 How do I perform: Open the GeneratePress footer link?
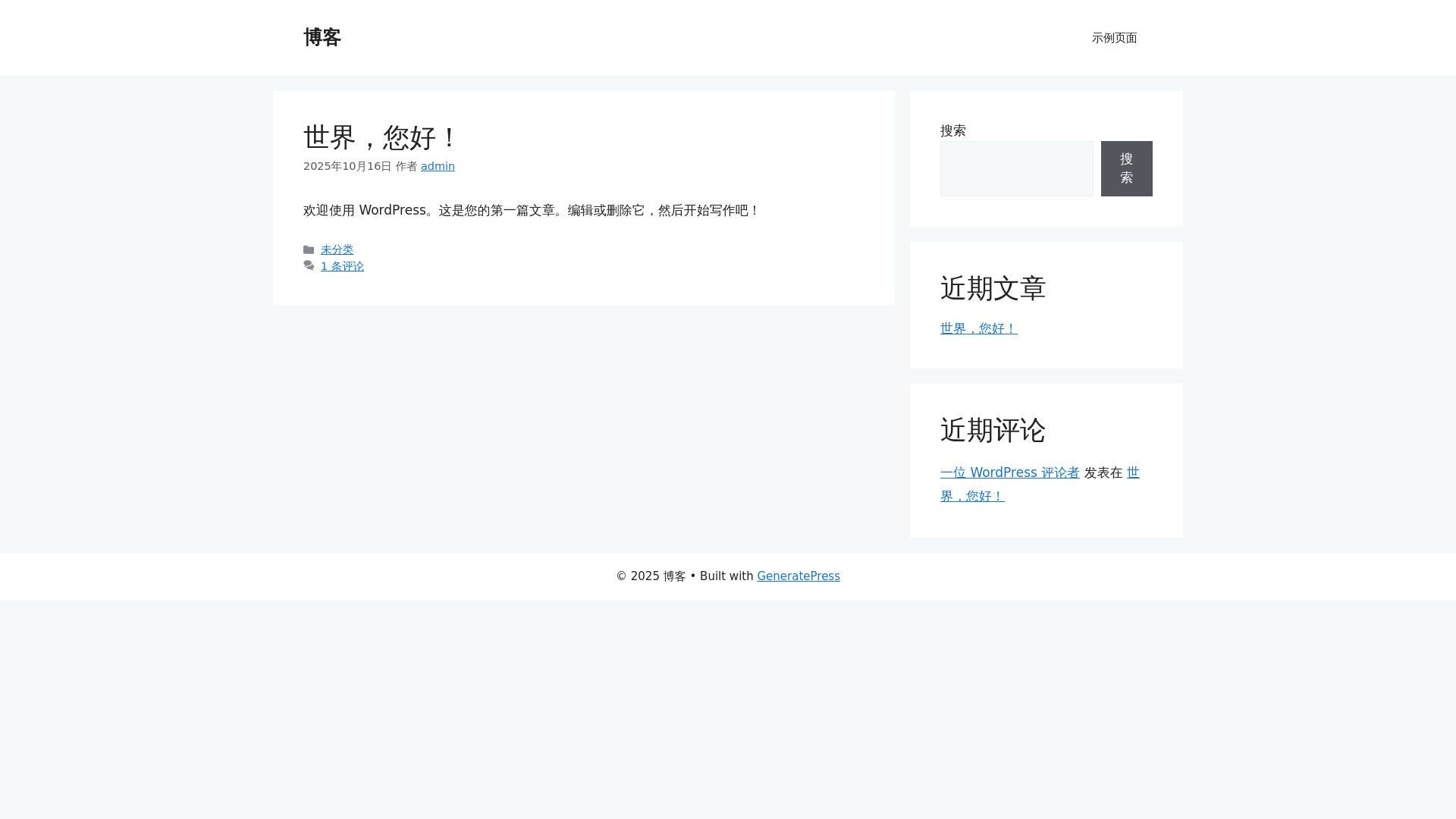[798, 576]
